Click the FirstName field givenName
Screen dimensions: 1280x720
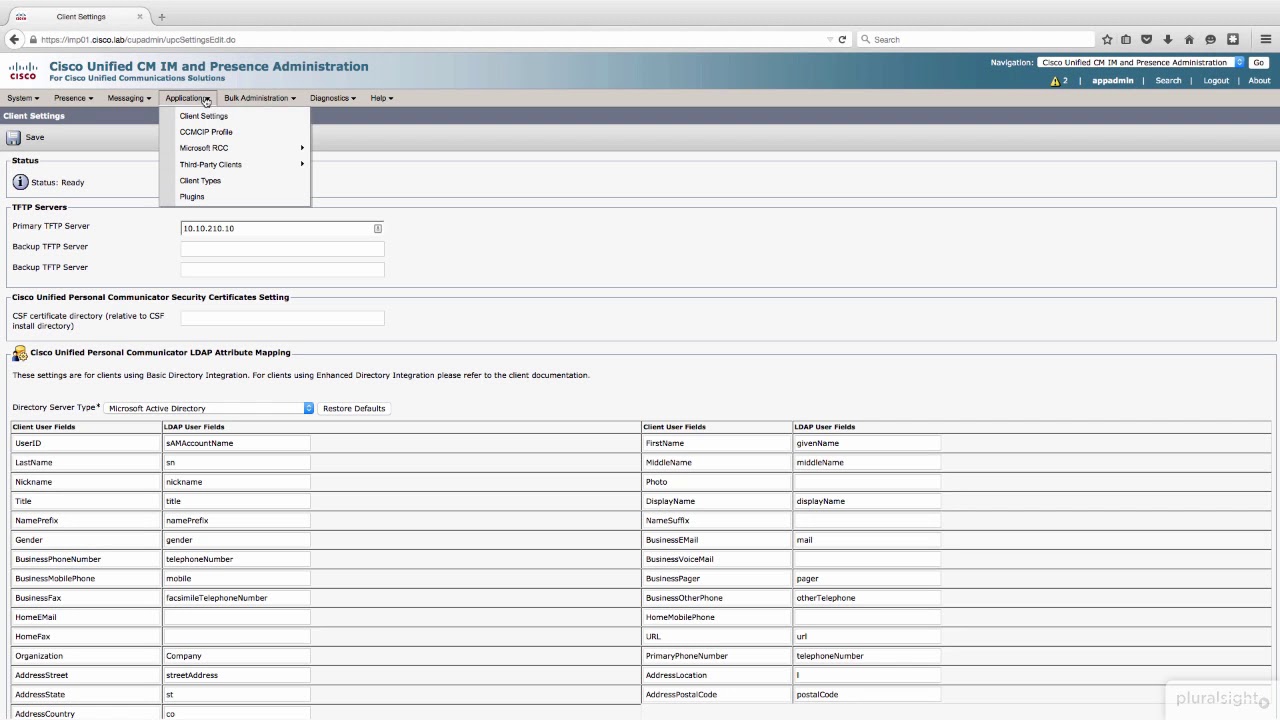tap(867, 443)
